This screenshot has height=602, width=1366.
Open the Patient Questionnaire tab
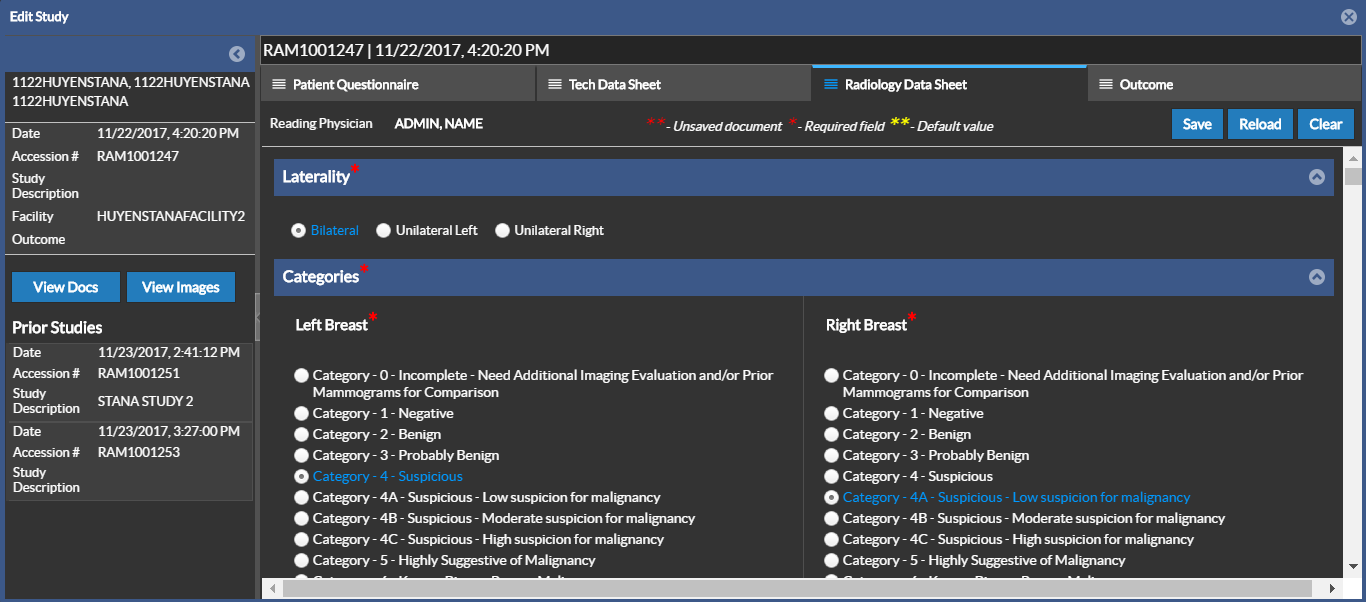coord(355,85)
